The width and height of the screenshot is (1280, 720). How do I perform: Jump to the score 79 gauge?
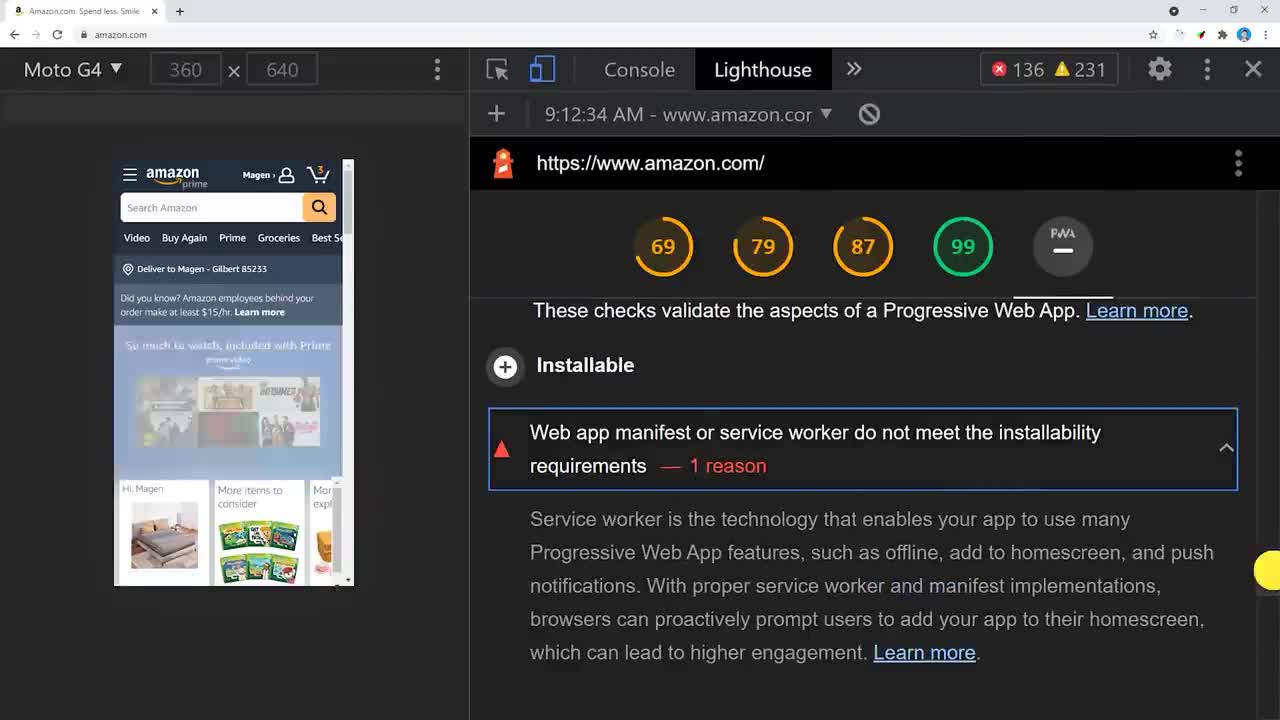763,246
